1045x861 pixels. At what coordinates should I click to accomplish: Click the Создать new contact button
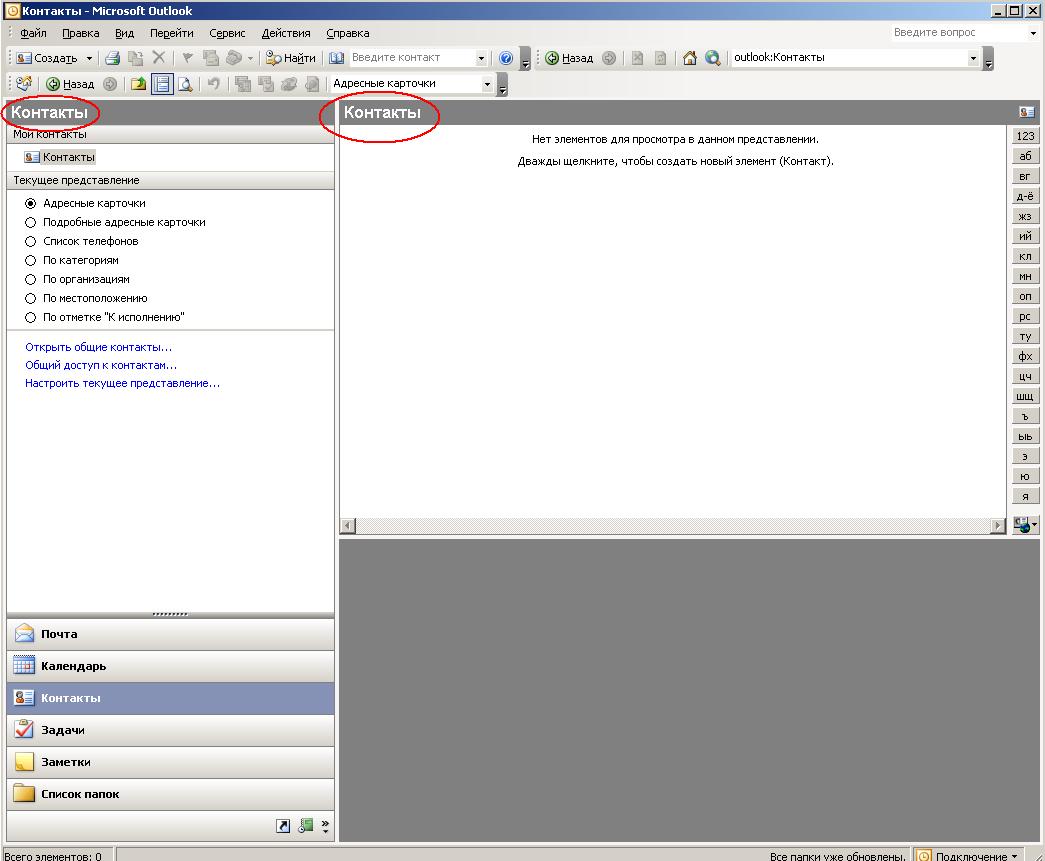pos(47,58)
